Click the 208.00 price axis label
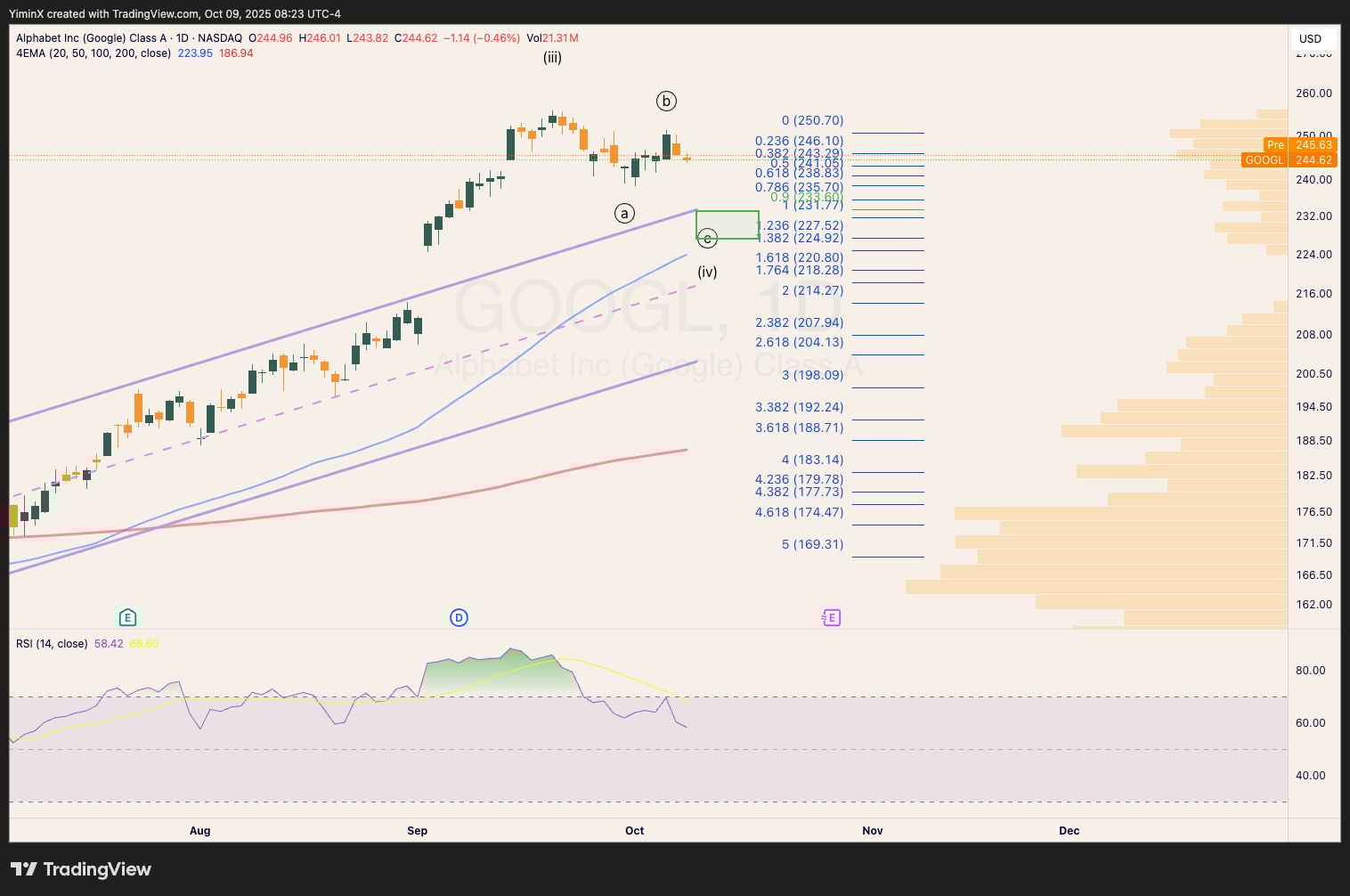 click(x=1314, y=335)
